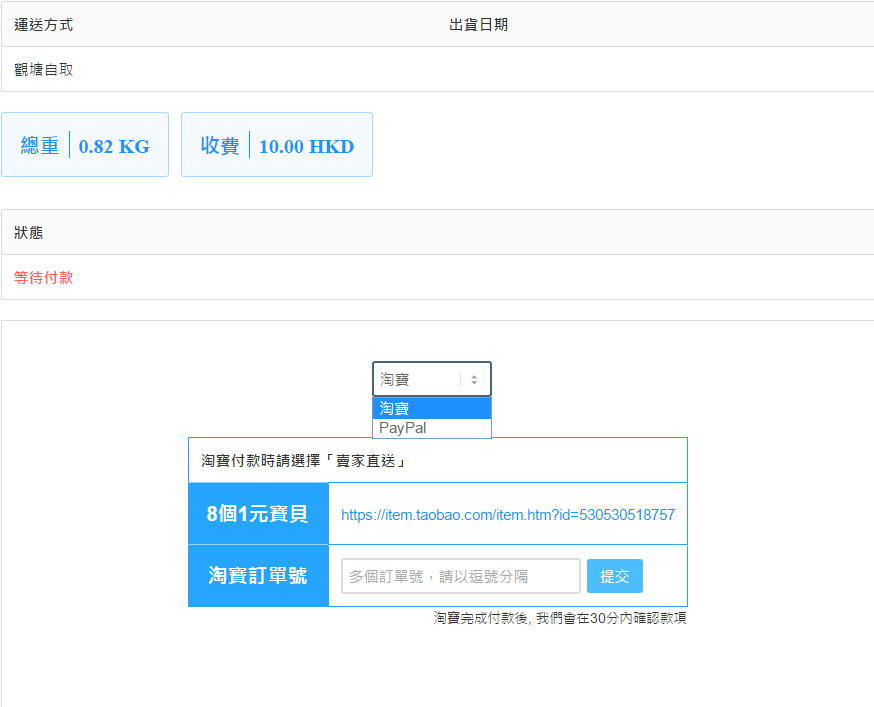Choose PayPal from the payment options
The height and width of the screenshot is (707, 874).
pos(432,428)
